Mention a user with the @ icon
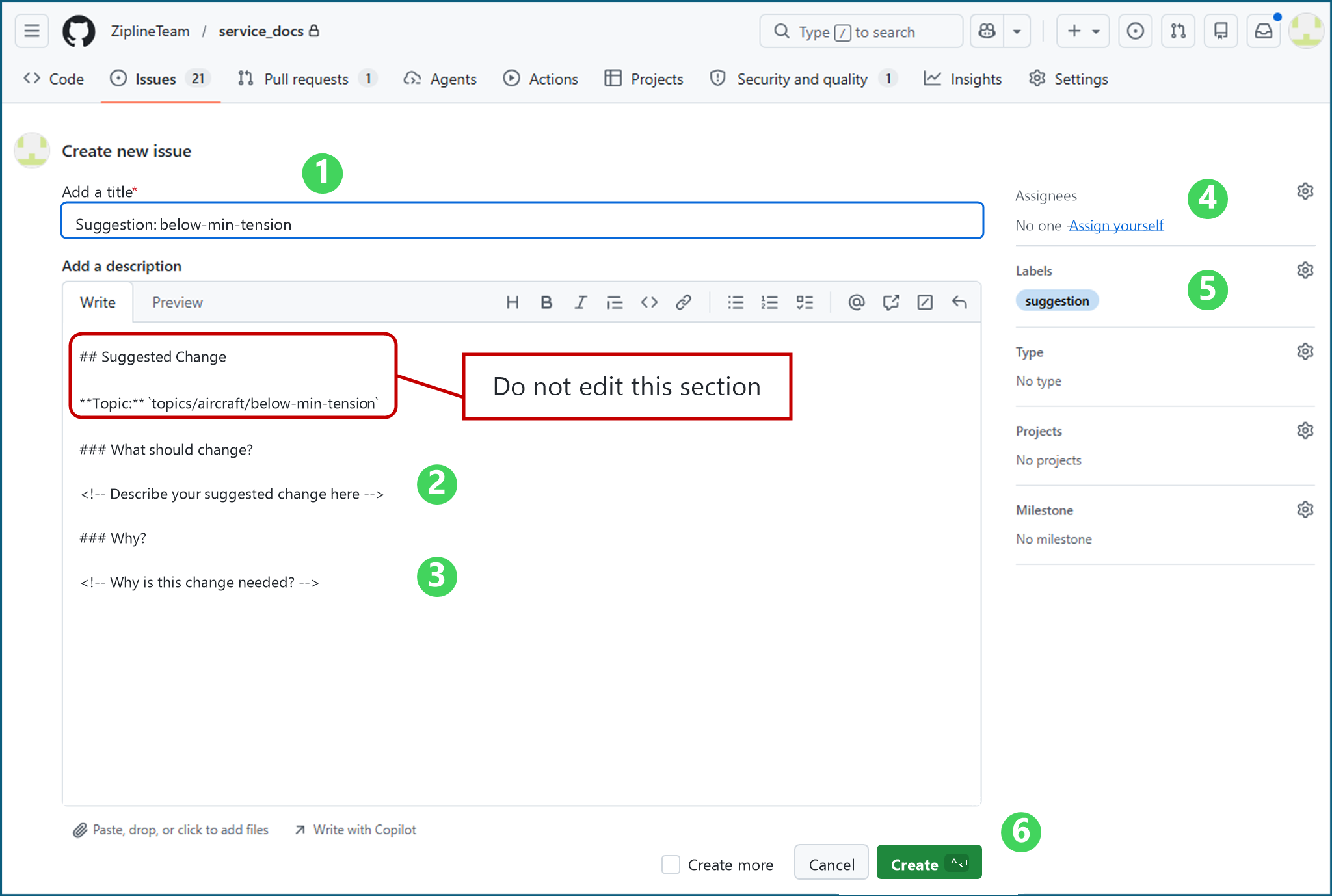 click(x=857, y=302)
